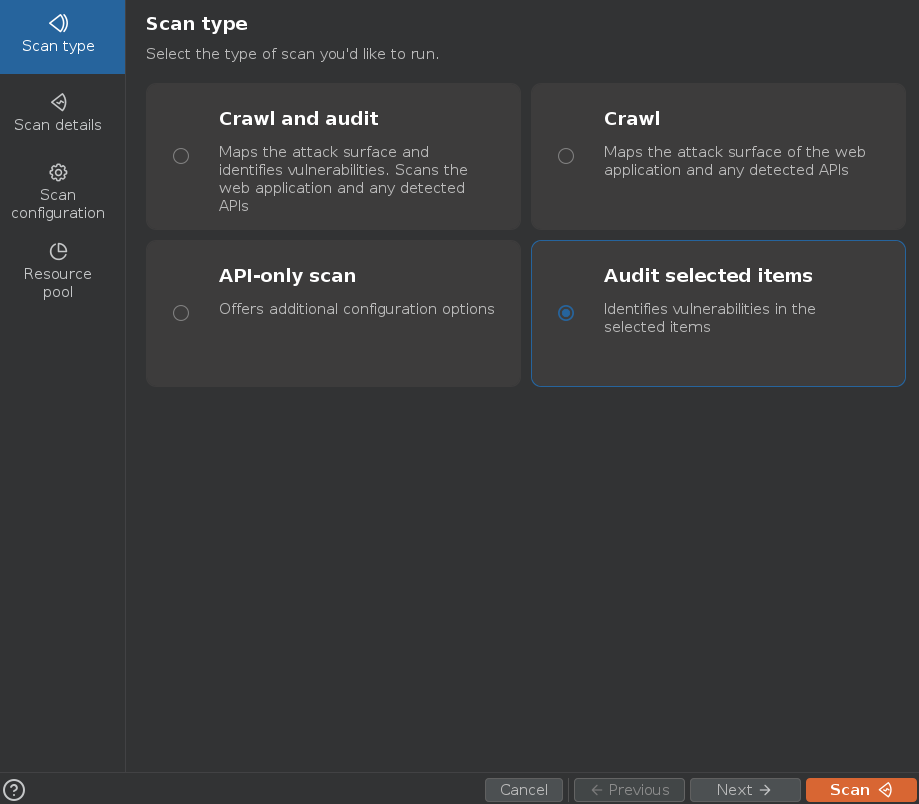The image size is (919, 804).
Task: Go to the Resource pool tab label
Action: (x=58, y=283)
